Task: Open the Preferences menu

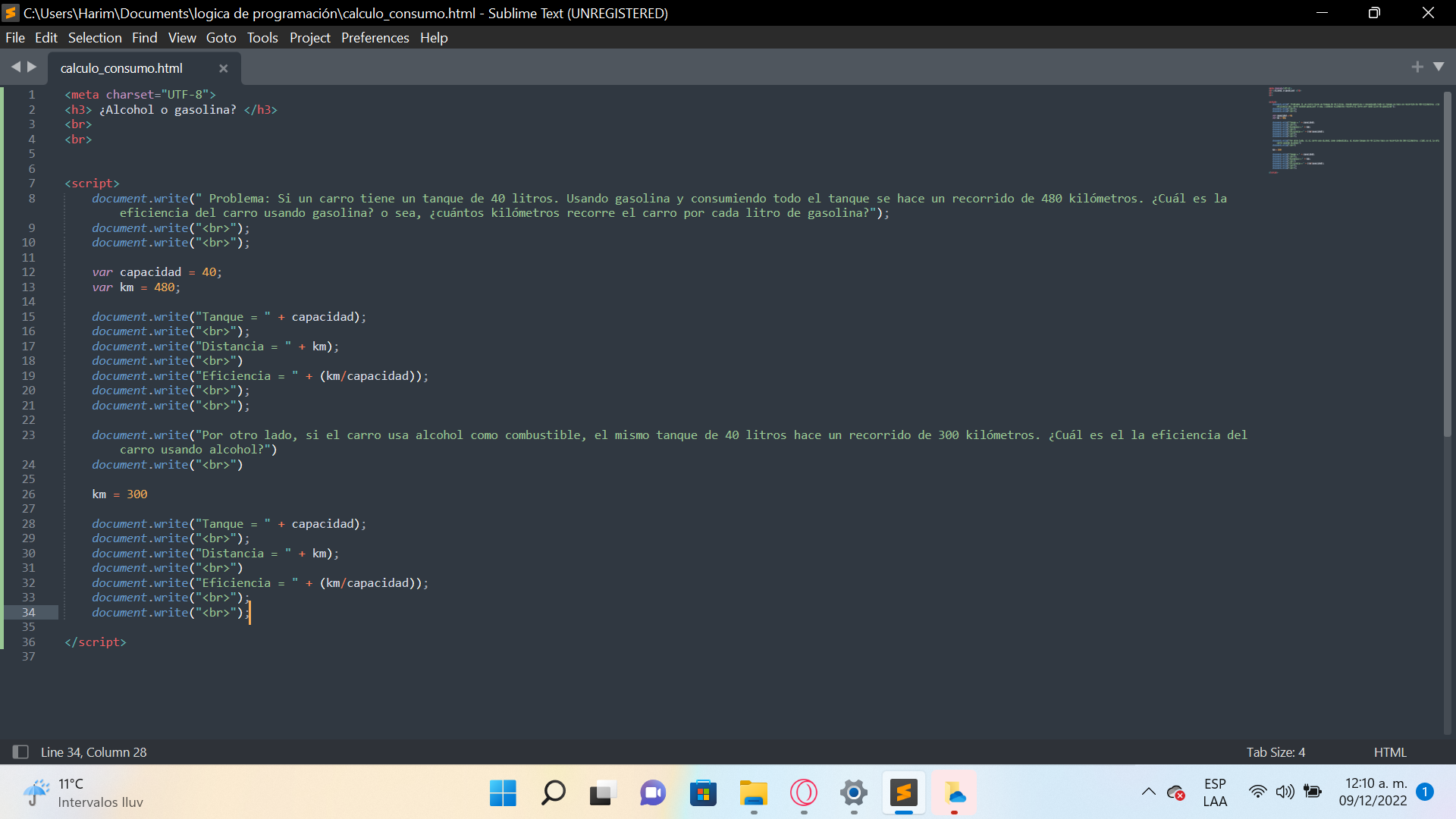Action: (x=375, y=38)
